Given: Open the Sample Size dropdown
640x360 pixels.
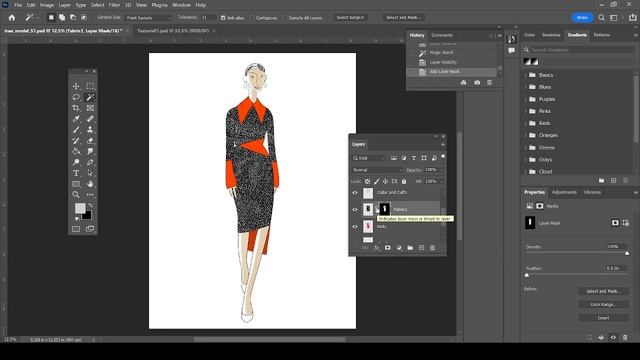Looking at the screenshot, I should tap(148, 18).
